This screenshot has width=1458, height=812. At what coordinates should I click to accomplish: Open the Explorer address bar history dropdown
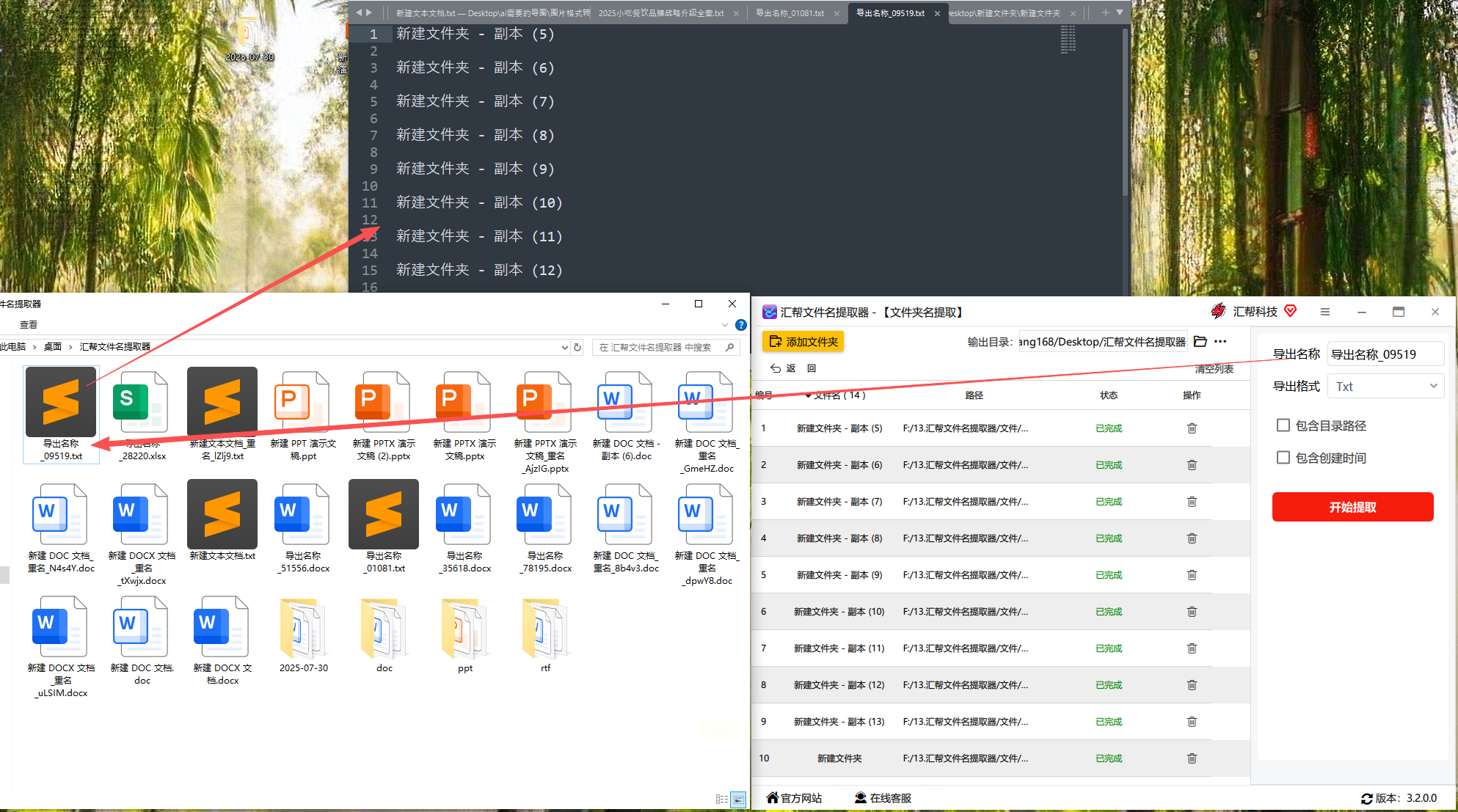click(564, 348)
